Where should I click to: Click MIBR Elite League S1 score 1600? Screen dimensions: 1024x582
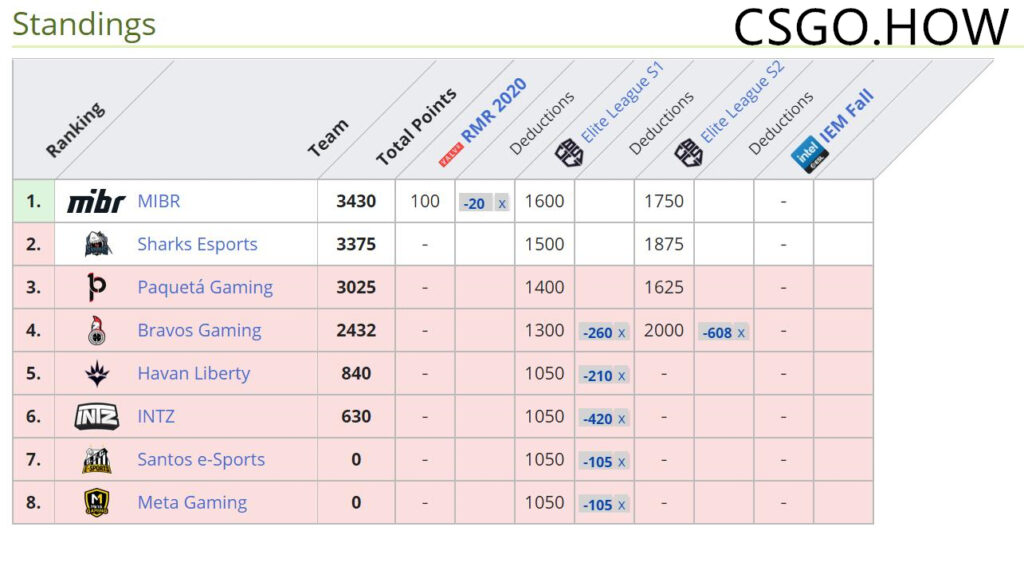click(545, 201)
